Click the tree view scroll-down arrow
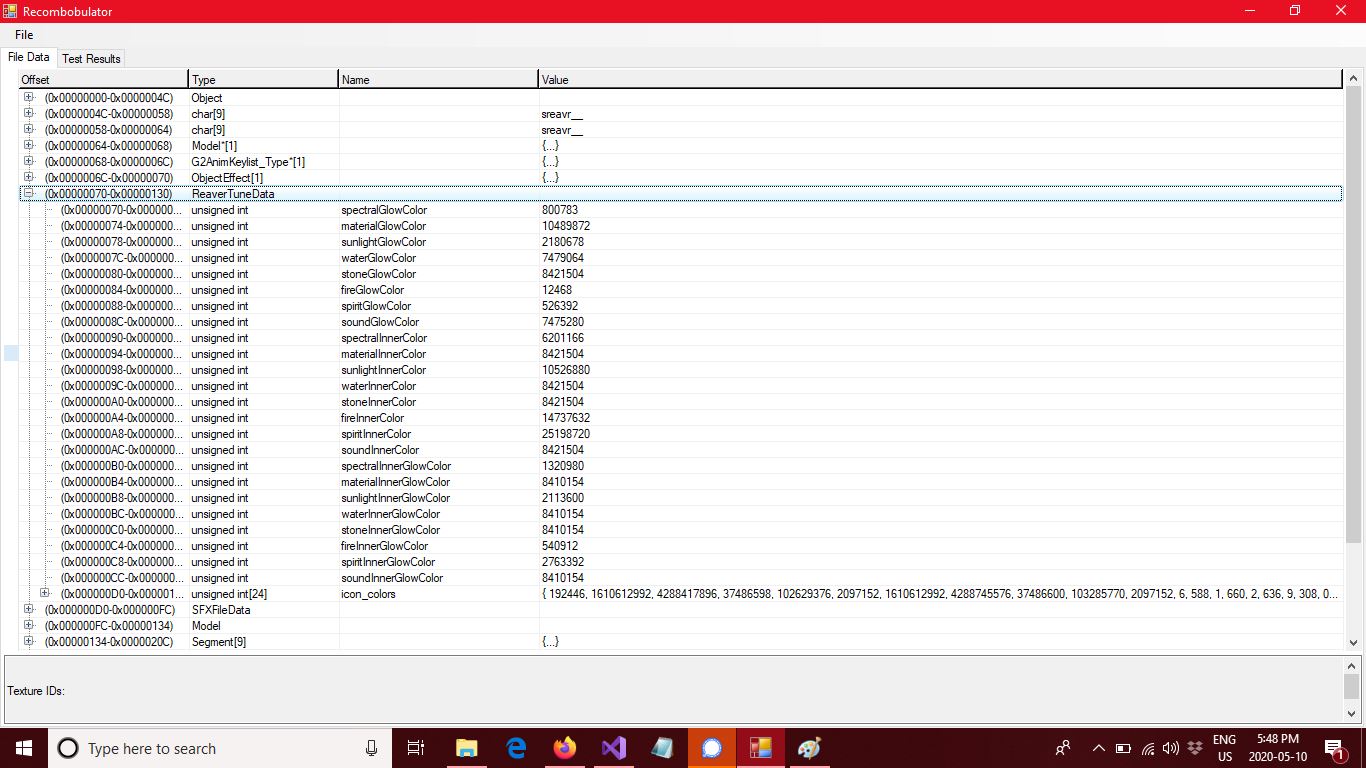1366x768 pixels. tap(1353, 643)
